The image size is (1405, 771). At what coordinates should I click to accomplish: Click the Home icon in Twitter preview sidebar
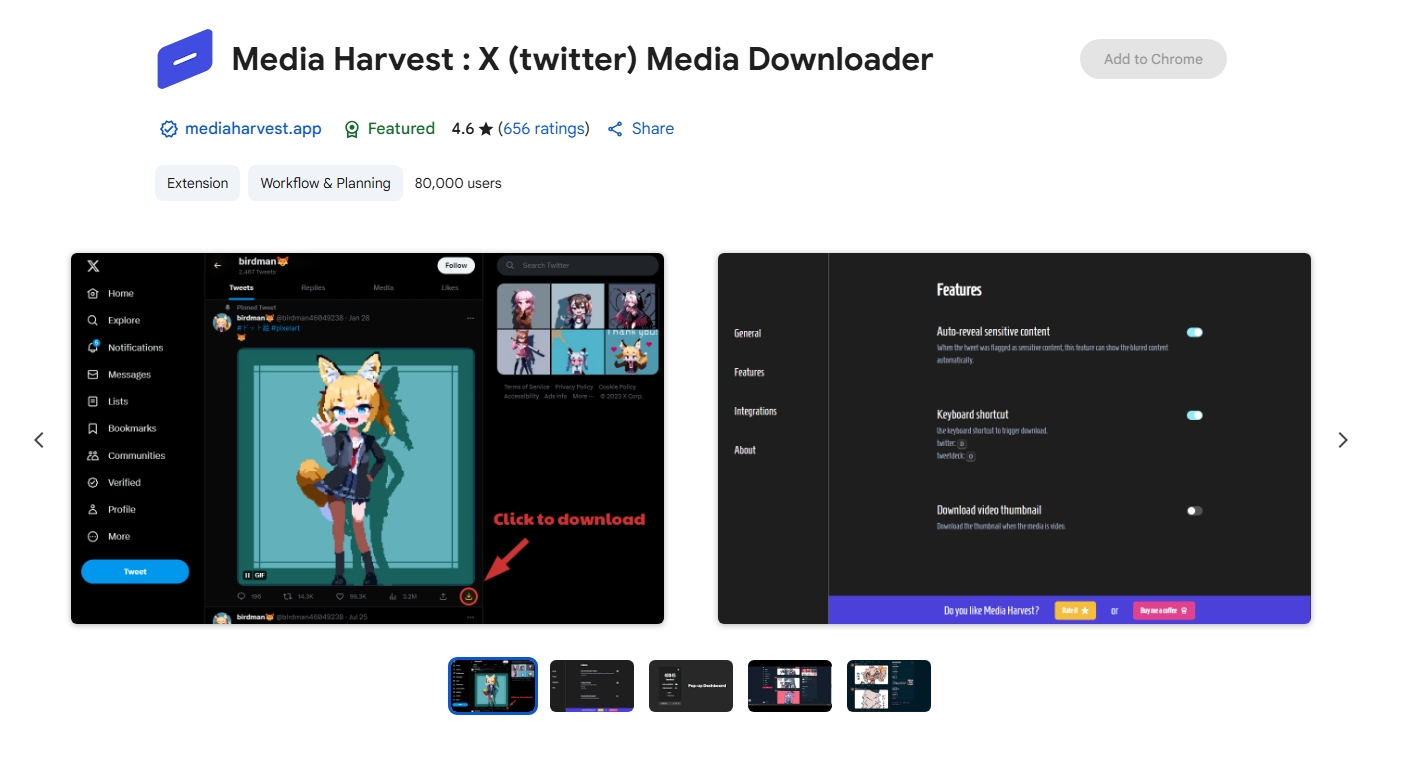pos(93,293)
